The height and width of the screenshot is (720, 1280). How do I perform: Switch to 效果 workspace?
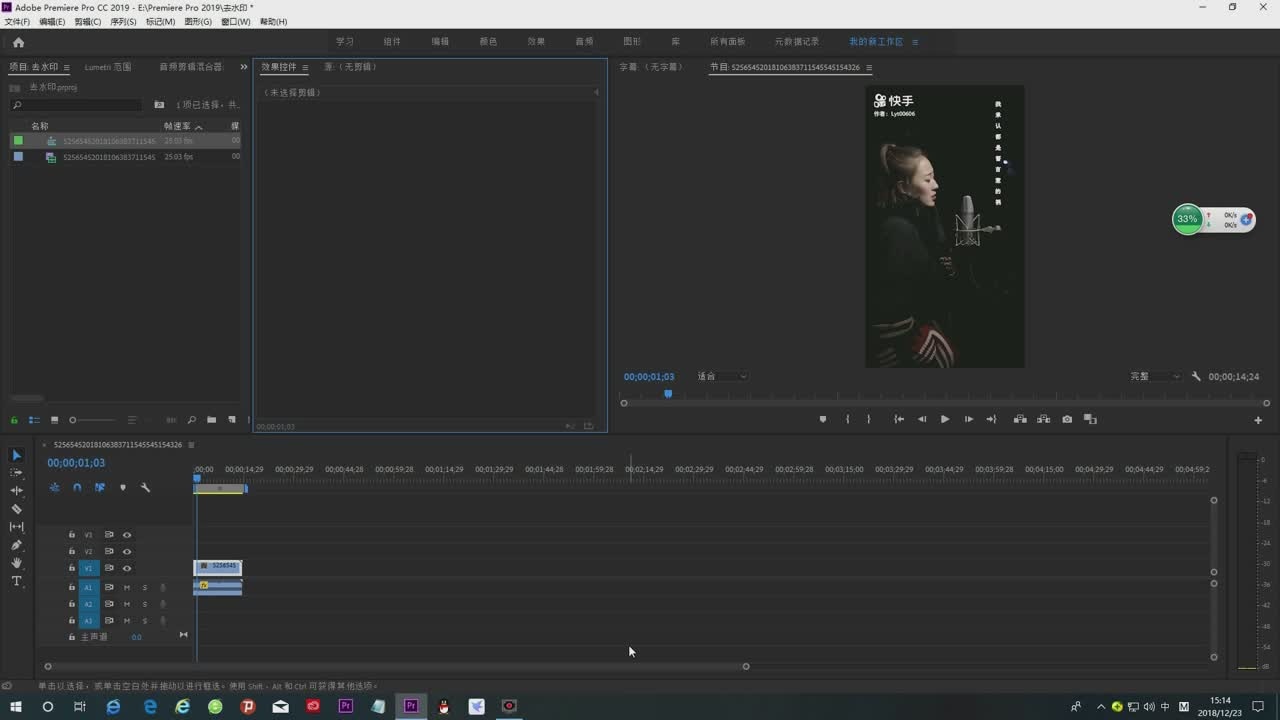(536, 42)
